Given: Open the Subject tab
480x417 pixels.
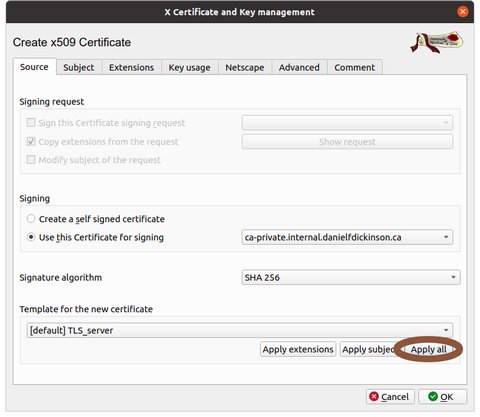Looking at the screenshot, I should (79, 67).
